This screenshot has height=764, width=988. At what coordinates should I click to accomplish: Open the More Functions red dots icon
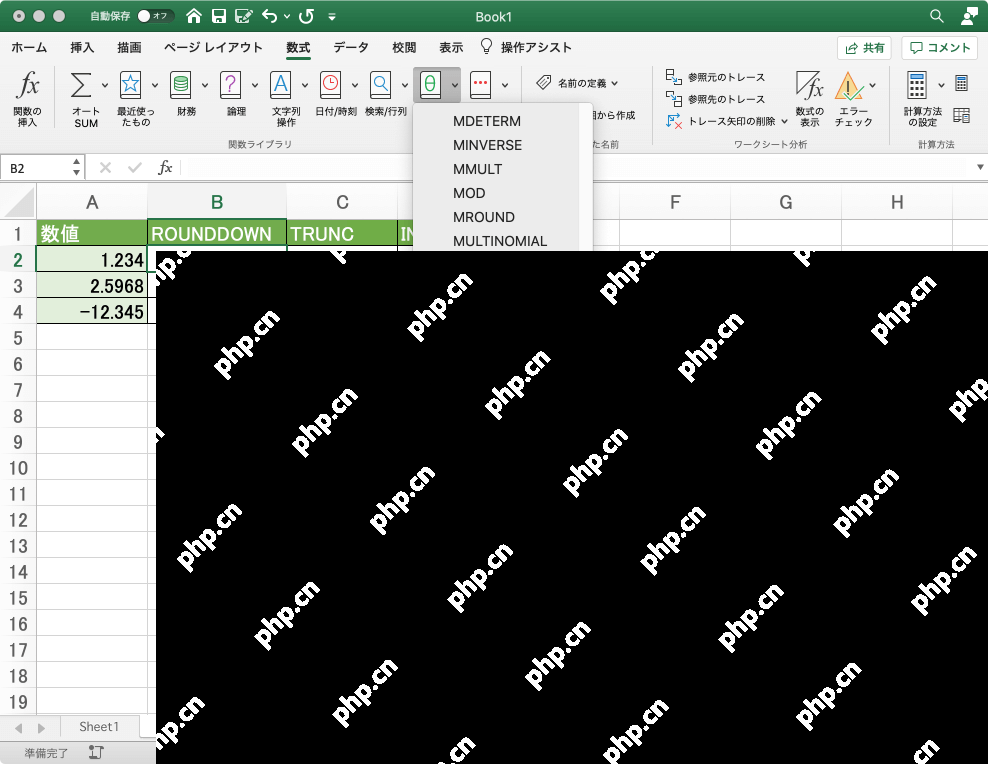click(480, 85)
